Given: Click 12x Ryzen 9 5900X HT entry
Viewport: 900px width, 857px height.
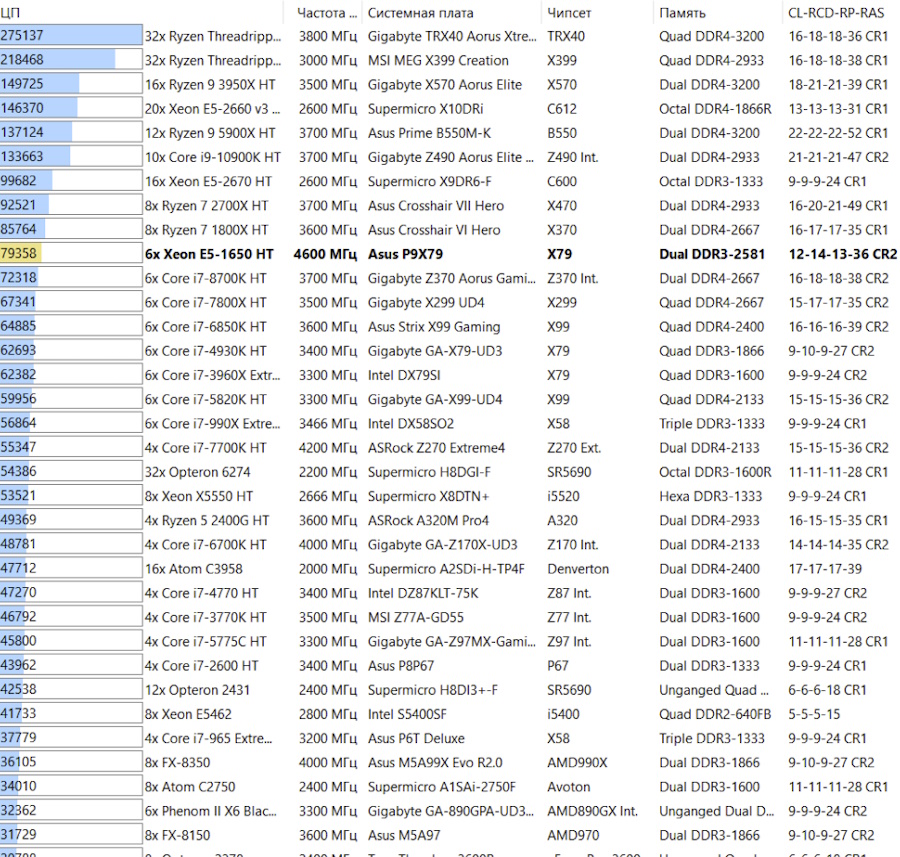Looking at the screenshot, I should pyautogui.click(x=210, y=133).
